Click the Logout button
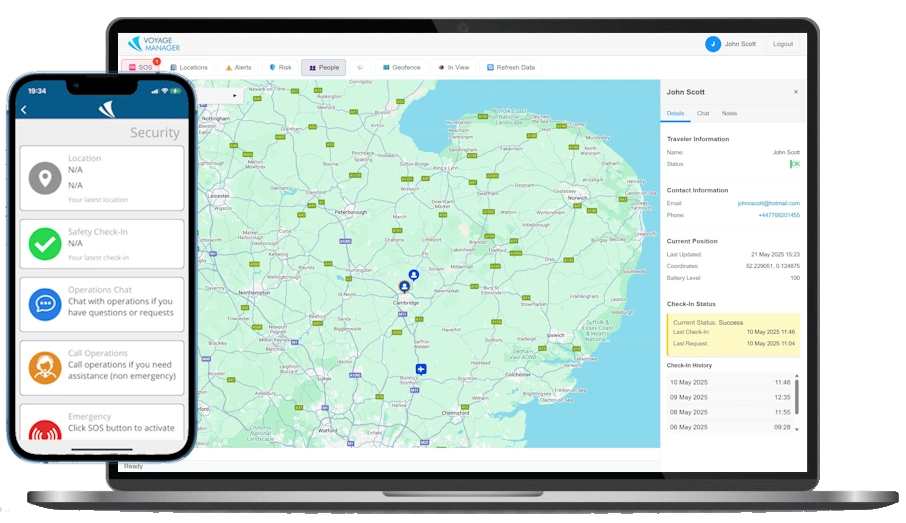This screenshot has width=906, height=523. pos(783,44)
